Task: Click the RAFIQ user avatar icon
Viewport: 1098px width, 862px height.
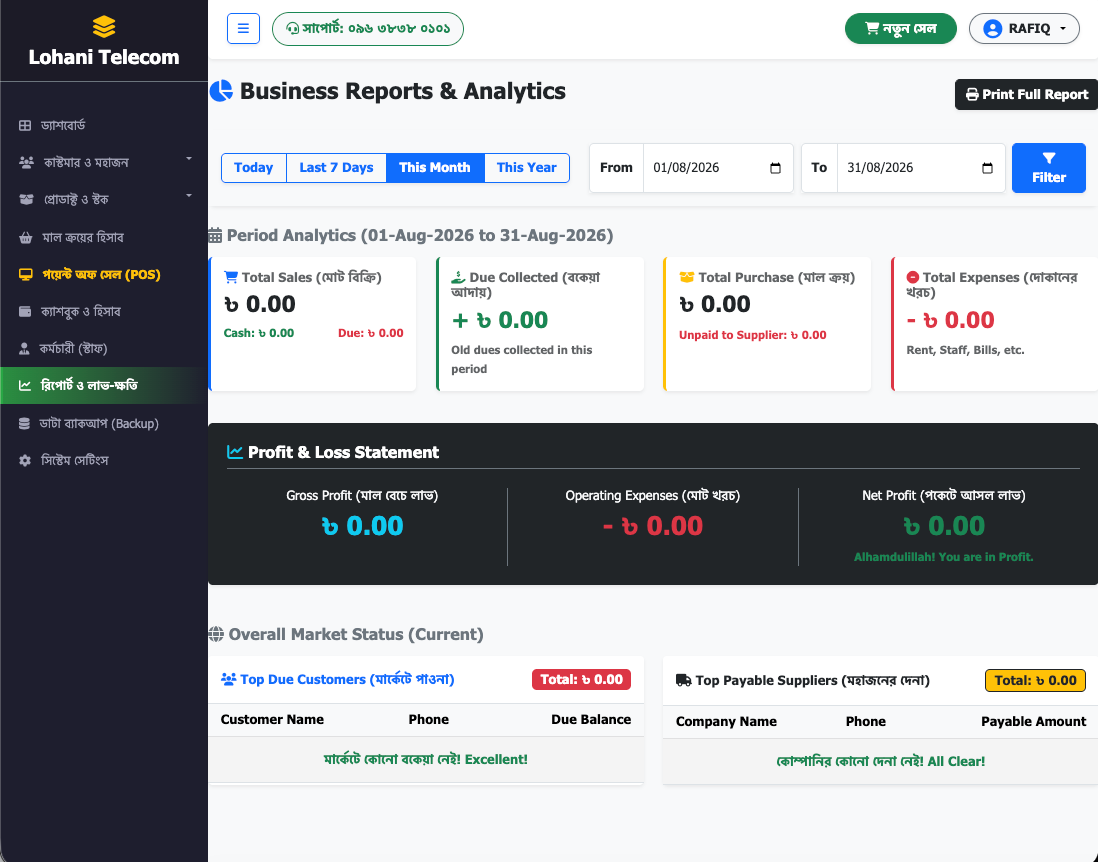Action: pos(992,29)
